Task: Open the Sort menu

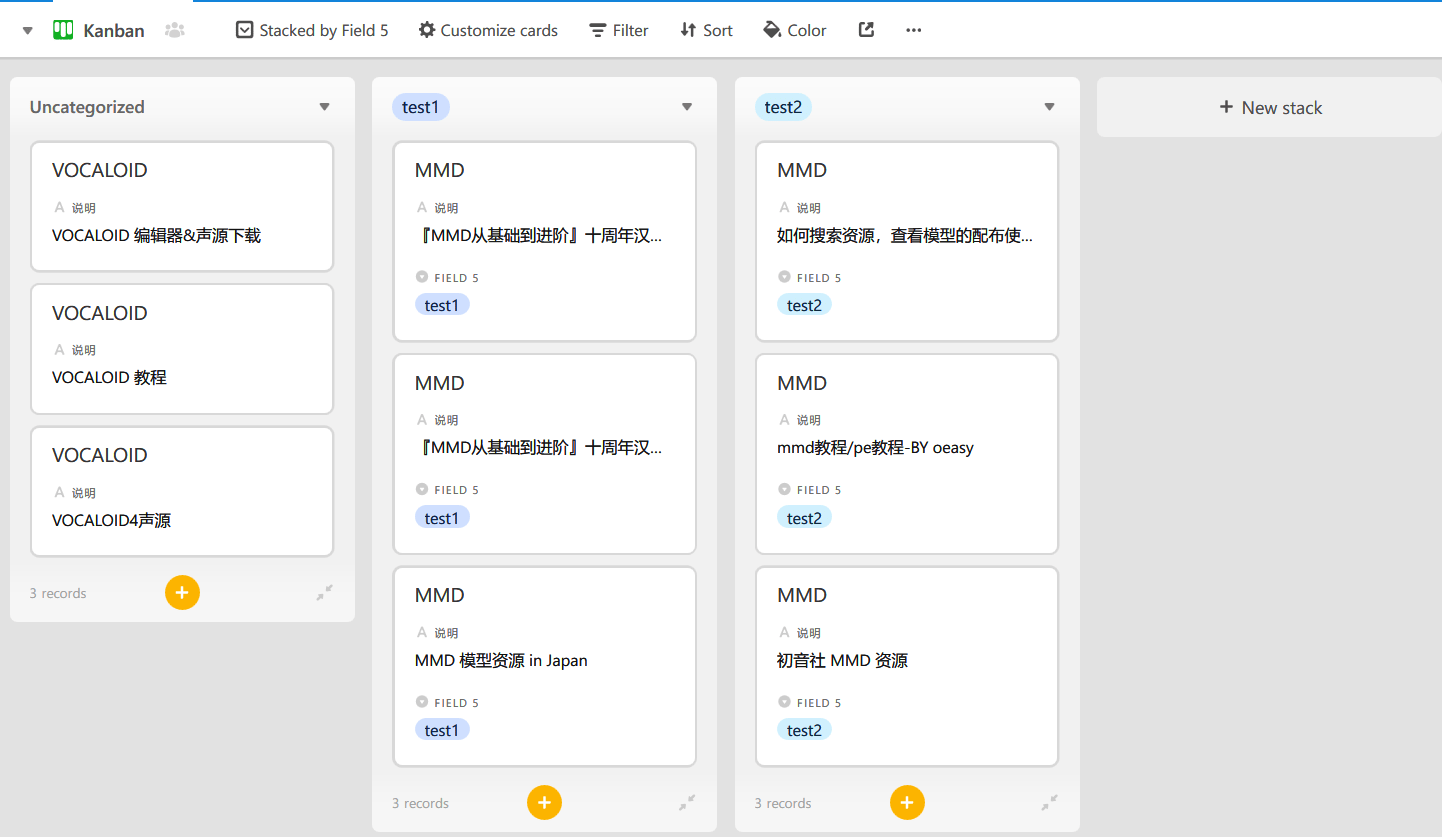Action: tap(706, 30)
